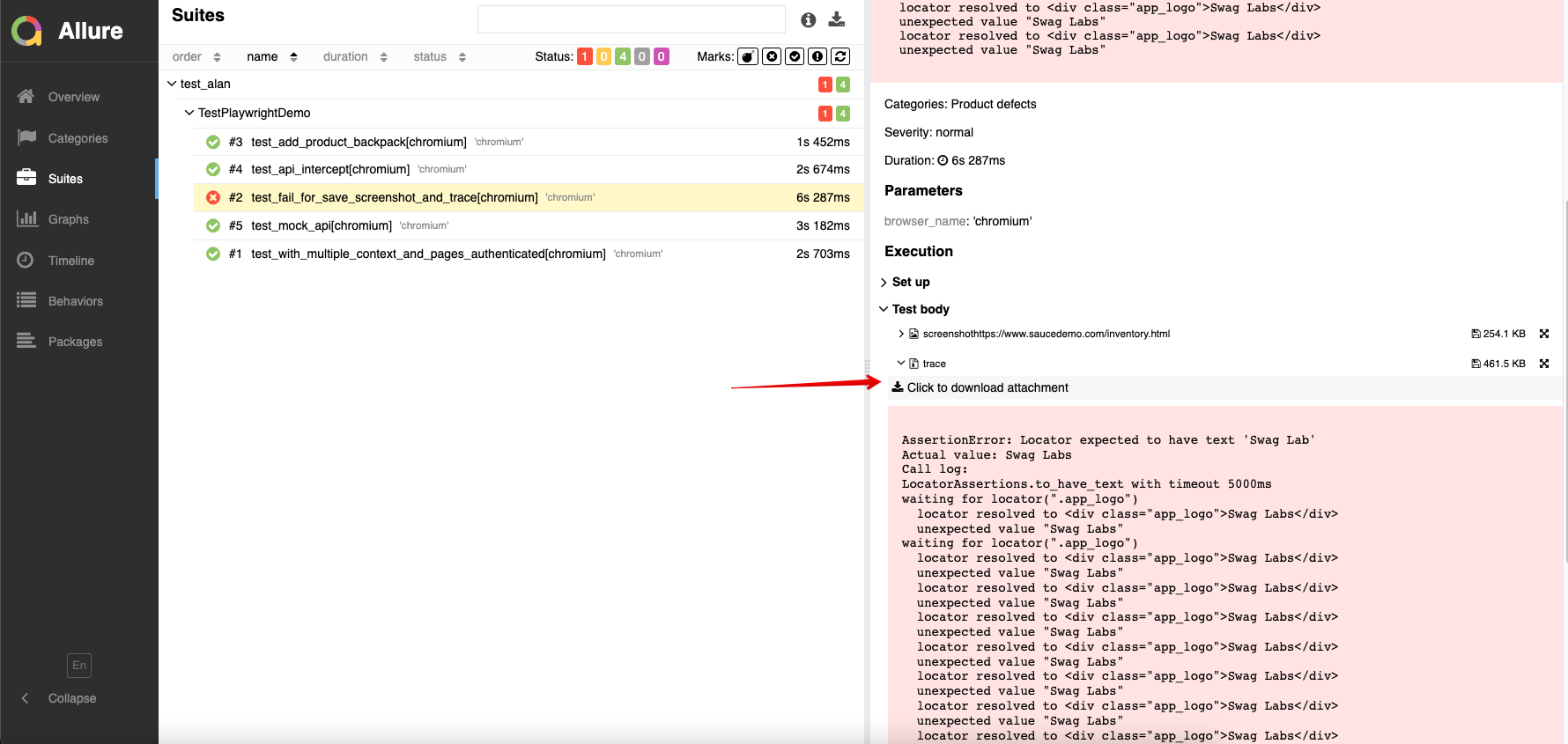1568x744 pixels.
Task: Sort tests by status
Action: pyautogui.click(x=440, y=56)
